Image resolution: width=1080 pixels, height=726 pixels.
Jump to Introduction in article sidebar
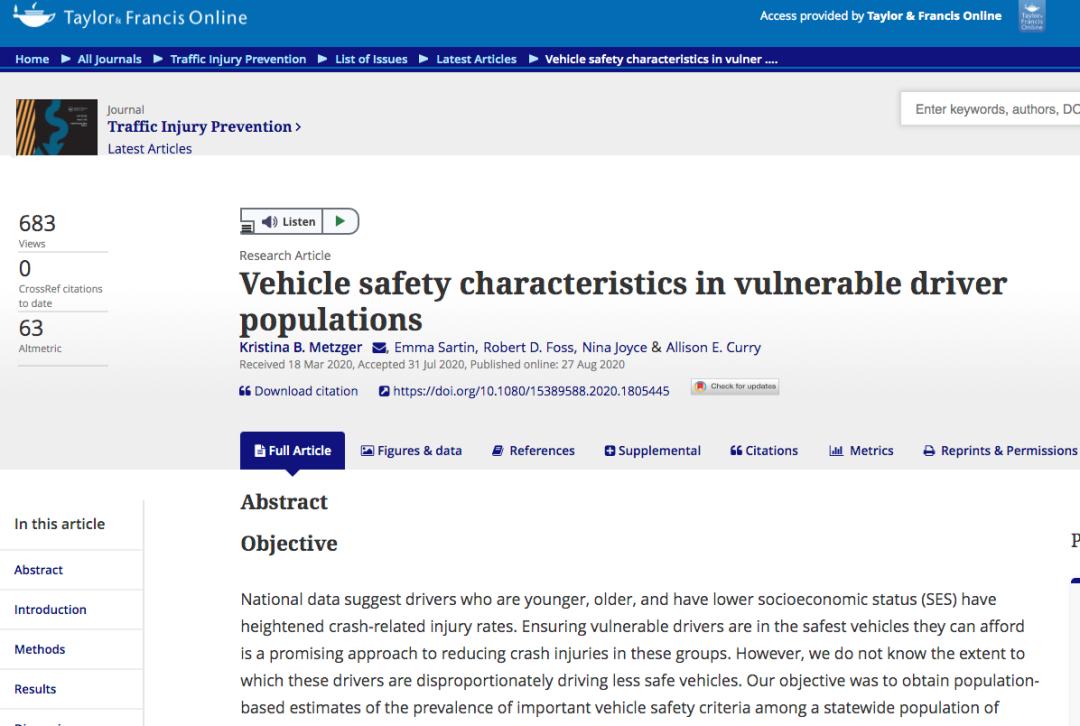click(50, 609)
